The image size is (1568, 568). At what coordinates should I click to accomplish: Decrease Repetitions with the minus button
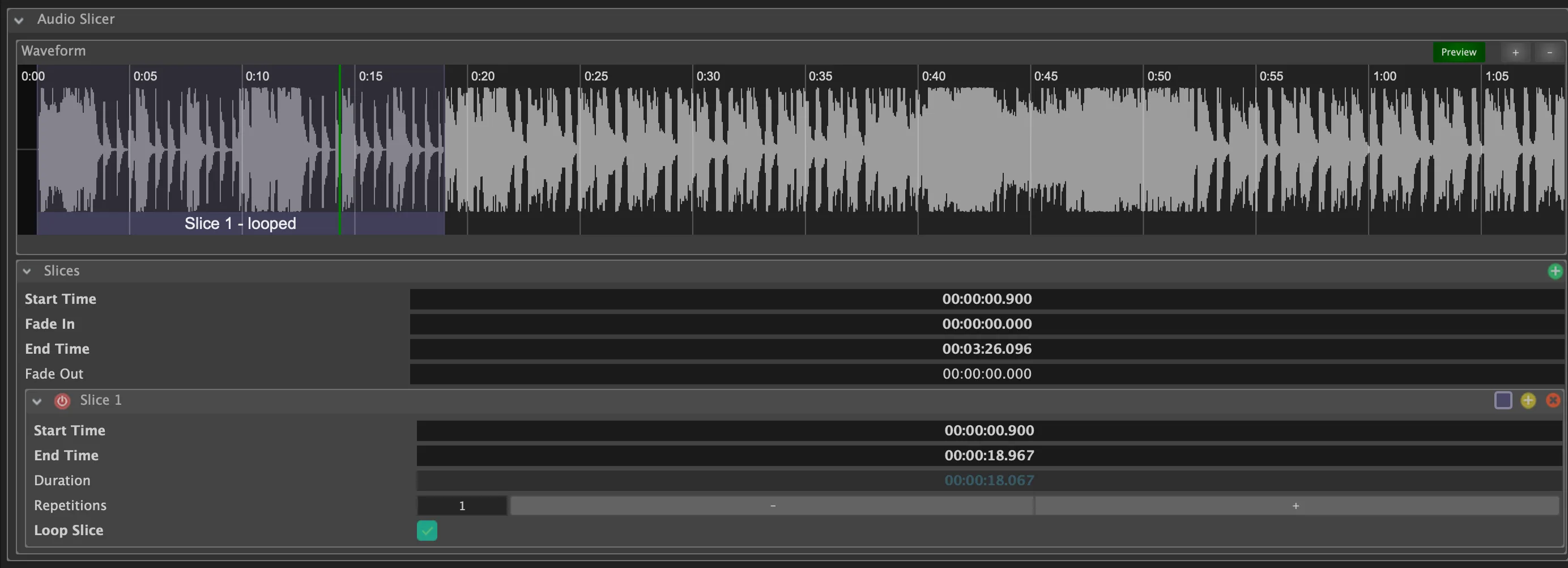point(773,506)
